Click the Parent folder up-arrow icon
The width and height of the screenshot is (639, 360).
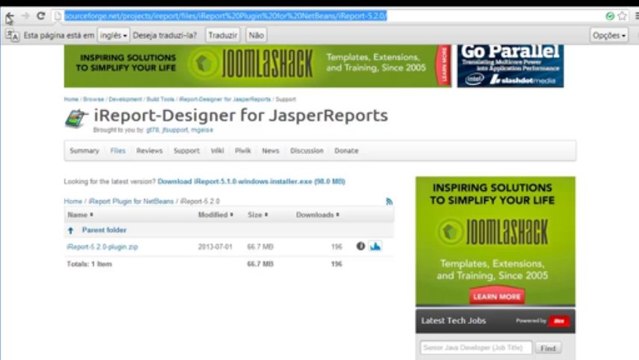[x=71, y=230]
